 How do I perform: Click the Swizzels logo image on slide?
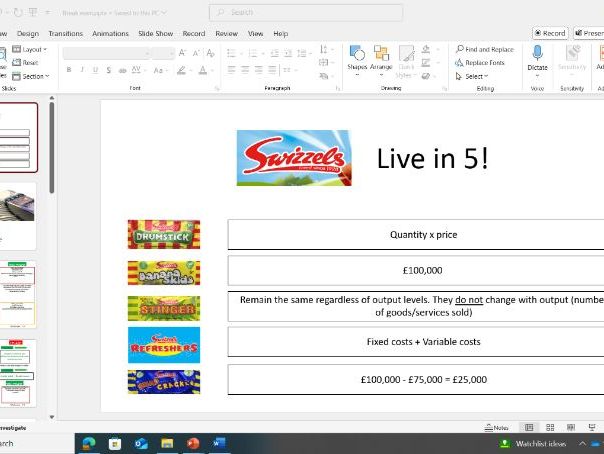(x=294, y=158)
